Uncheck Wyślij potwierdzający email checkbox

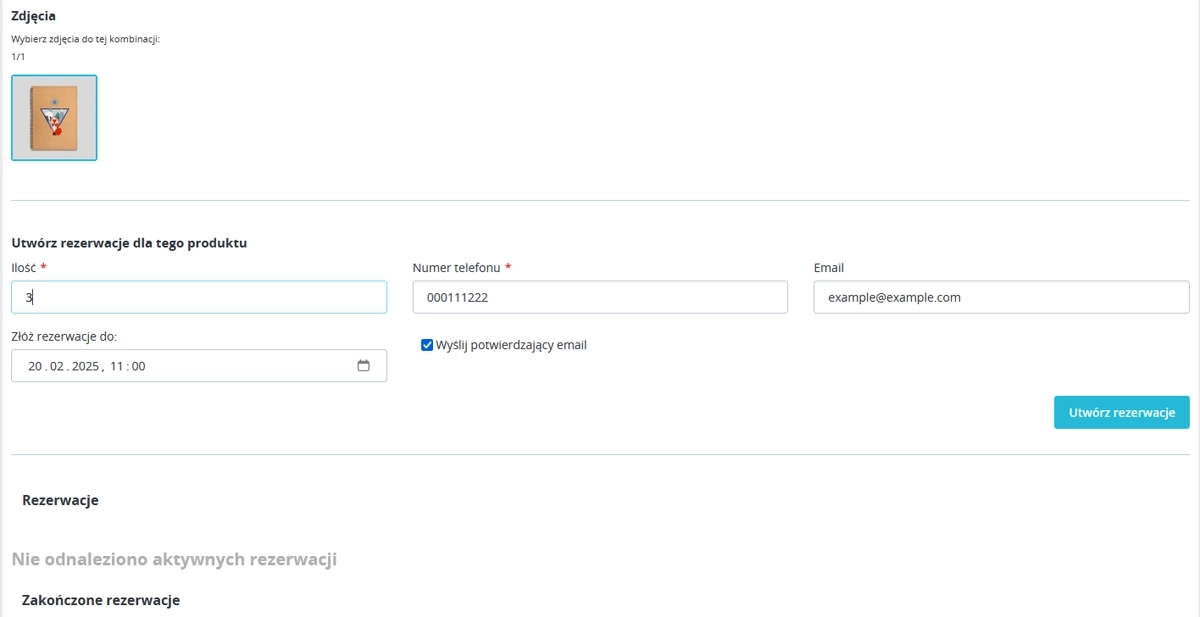click(x=427, y=345)
